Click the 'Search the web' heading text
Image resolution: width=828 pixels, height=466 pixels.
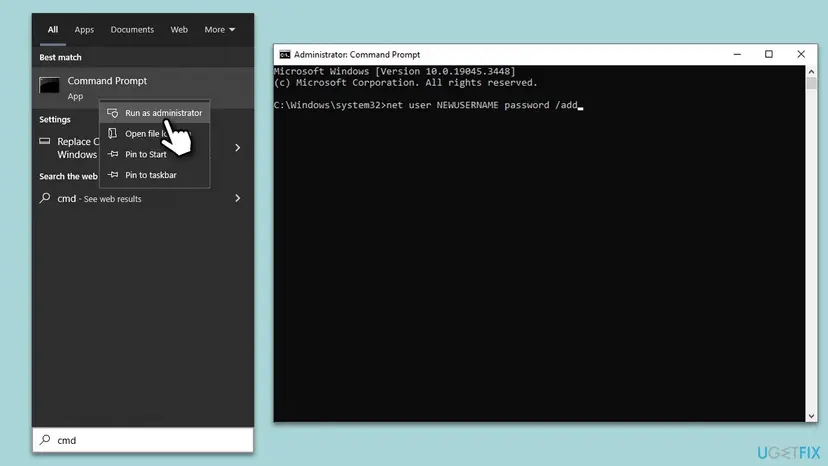pos(68,176)
